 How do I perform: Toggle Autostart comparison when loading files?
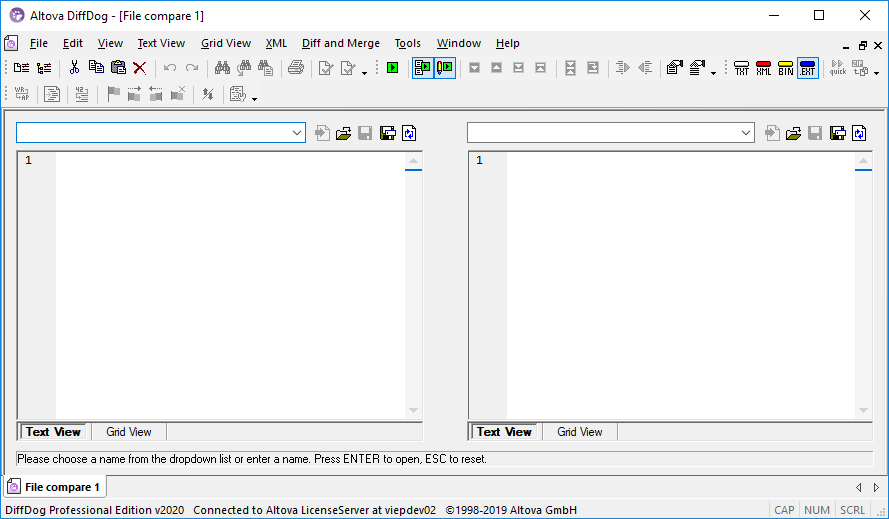click(423, 68)
